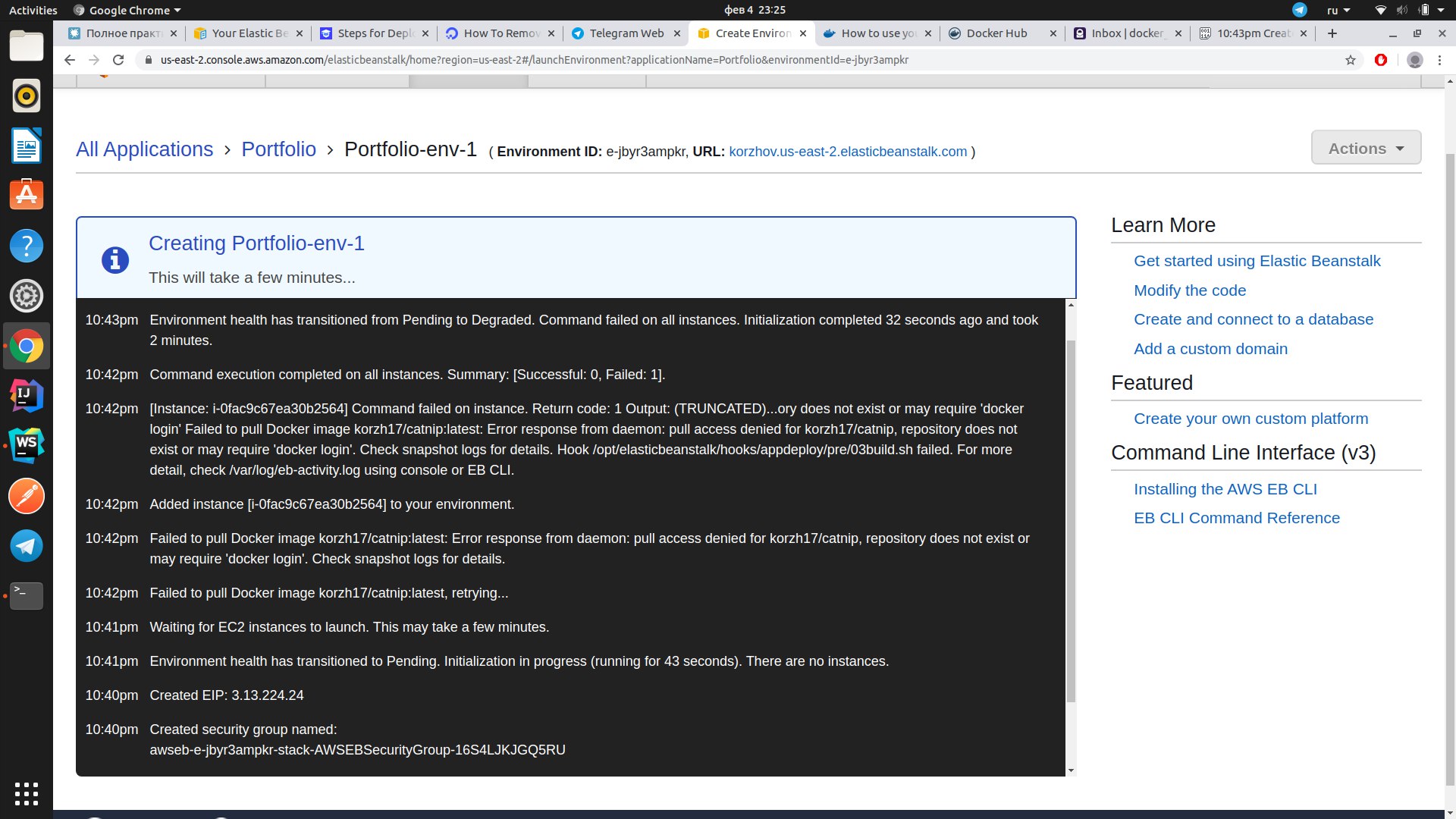Click event log scroll-up arrow
This screenshot has width=1456, height=819.
(x=1071, y=304)
